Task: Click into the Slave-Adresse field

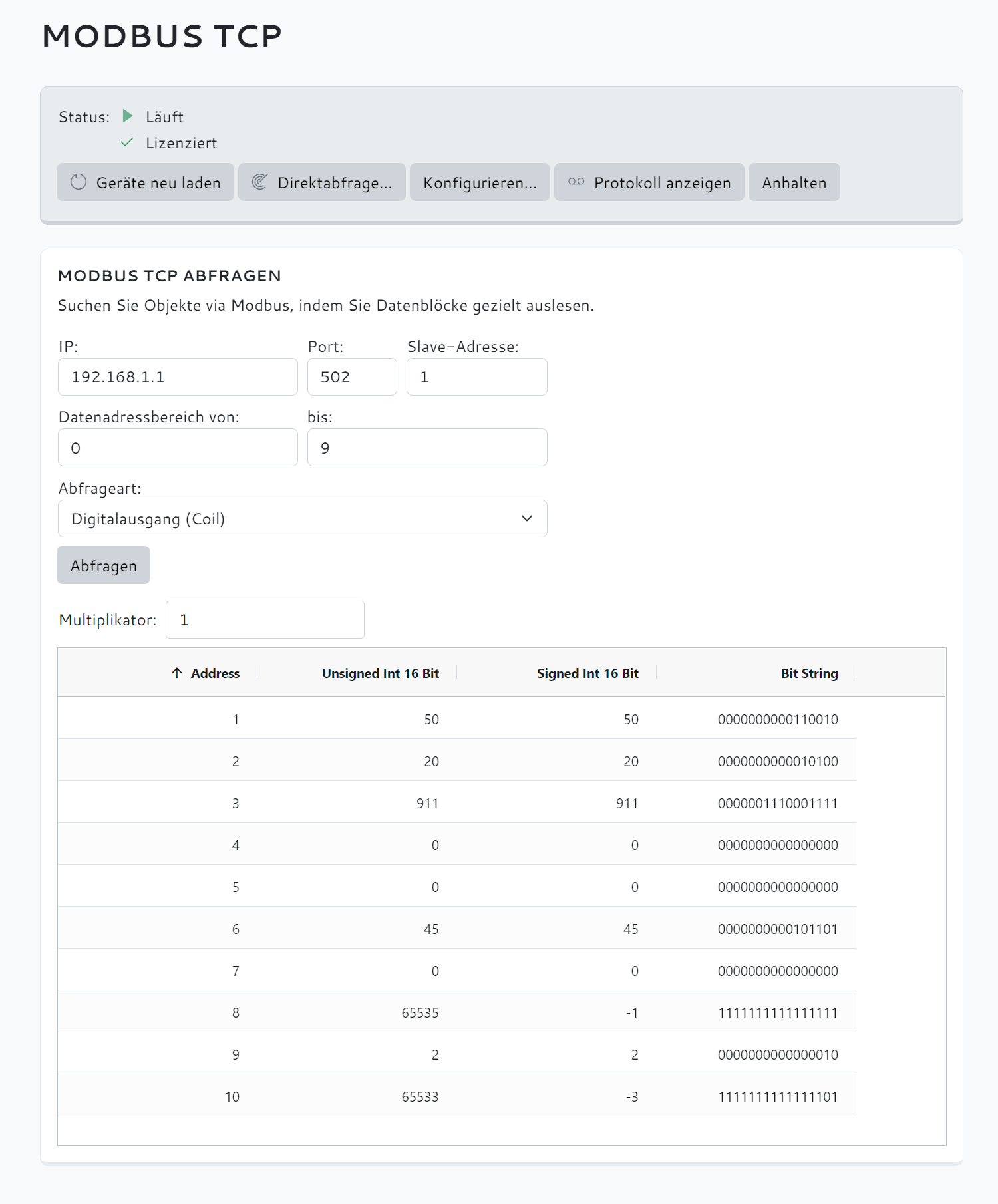Action: [x=477, y=377]
